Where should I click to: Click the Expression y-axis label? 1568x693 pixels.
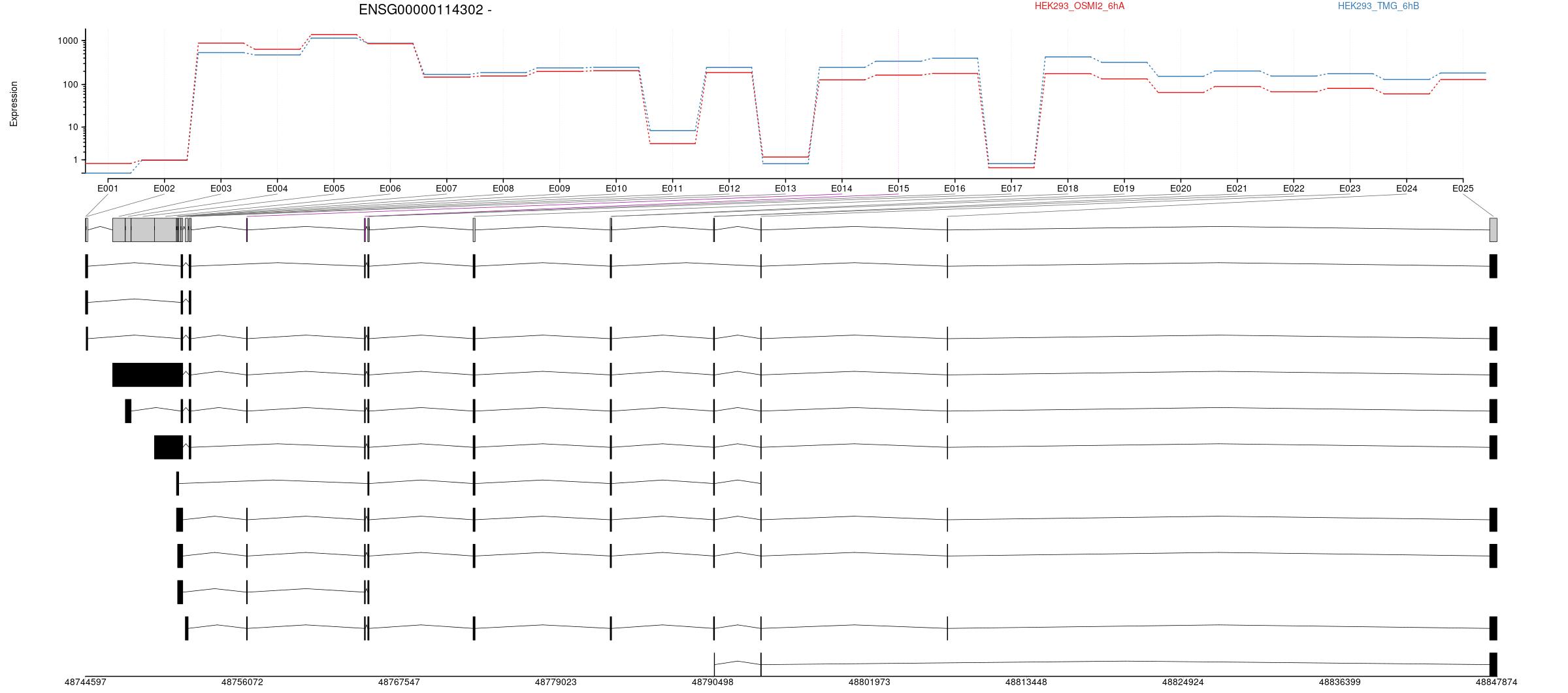(14, 104)
